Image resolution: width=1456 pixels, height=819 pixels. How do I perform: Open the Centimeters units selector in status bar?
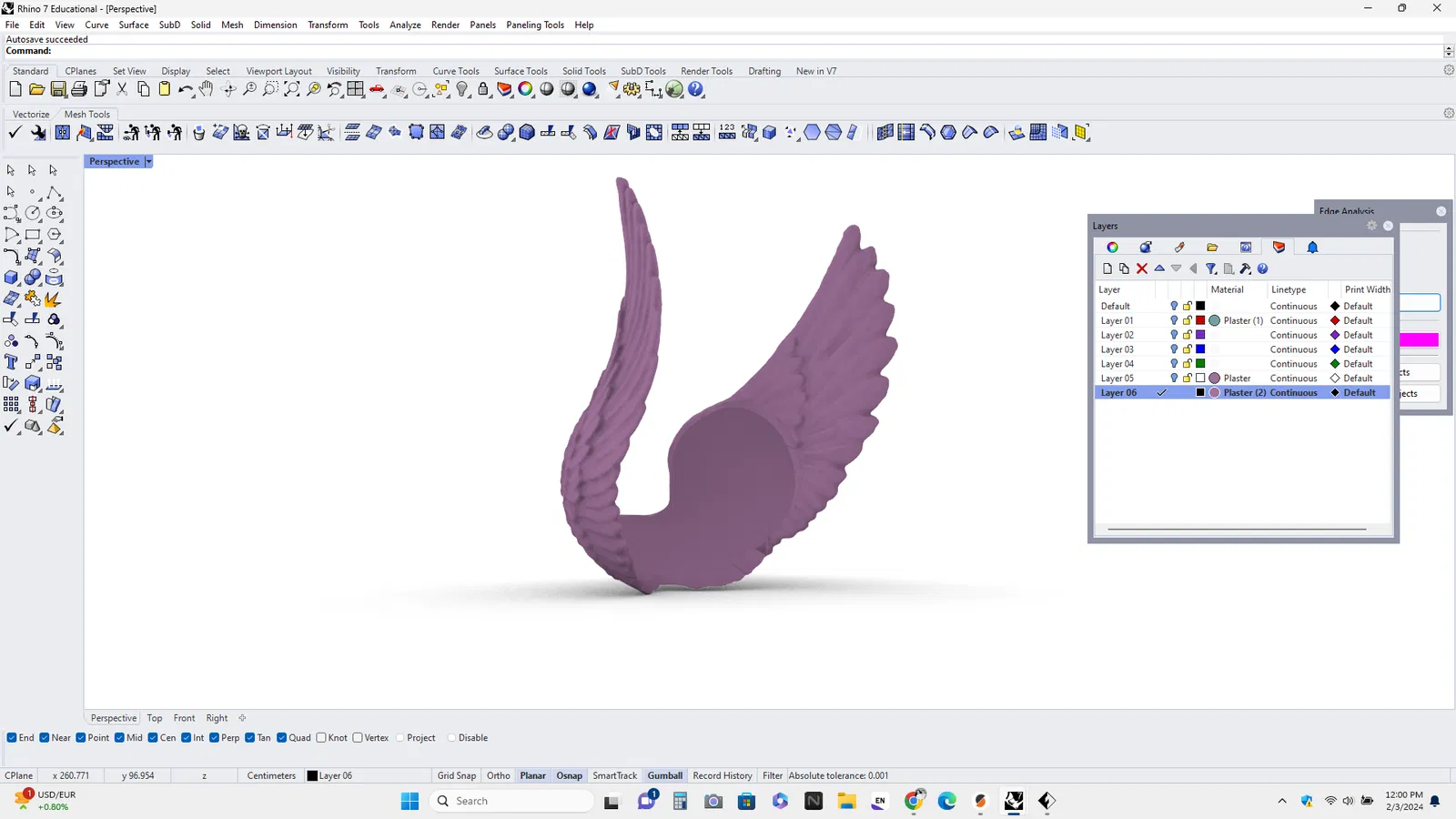coord(271,776)
